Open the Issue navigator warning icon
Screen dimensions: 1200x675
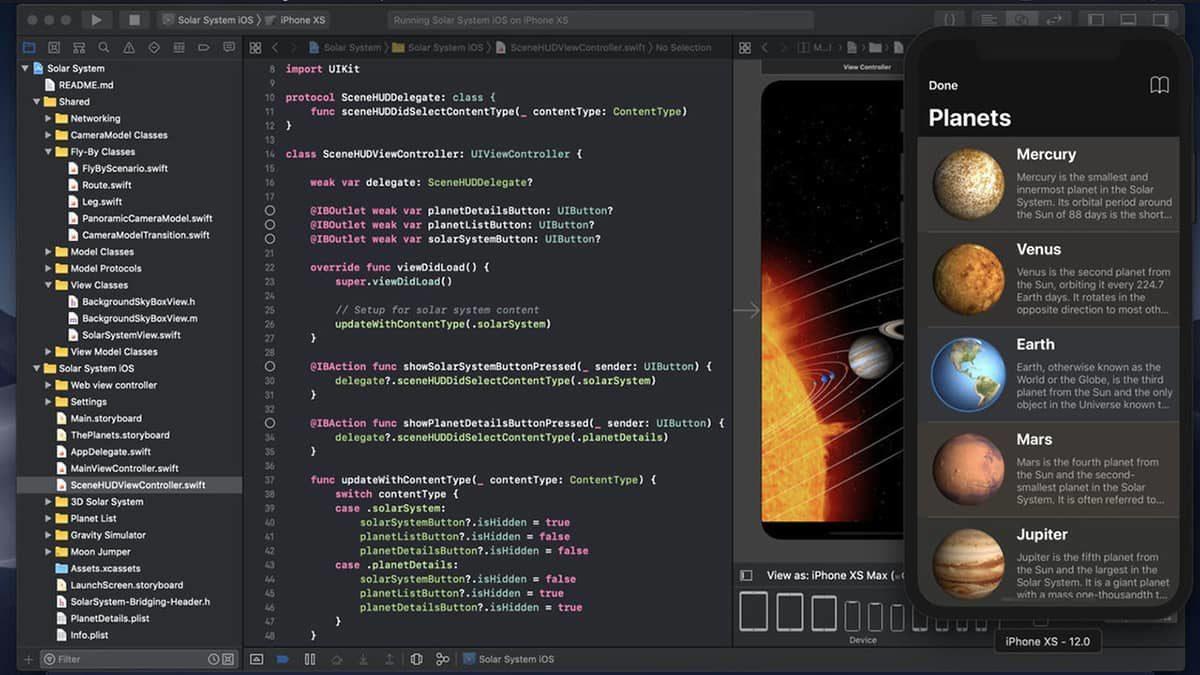129,47
